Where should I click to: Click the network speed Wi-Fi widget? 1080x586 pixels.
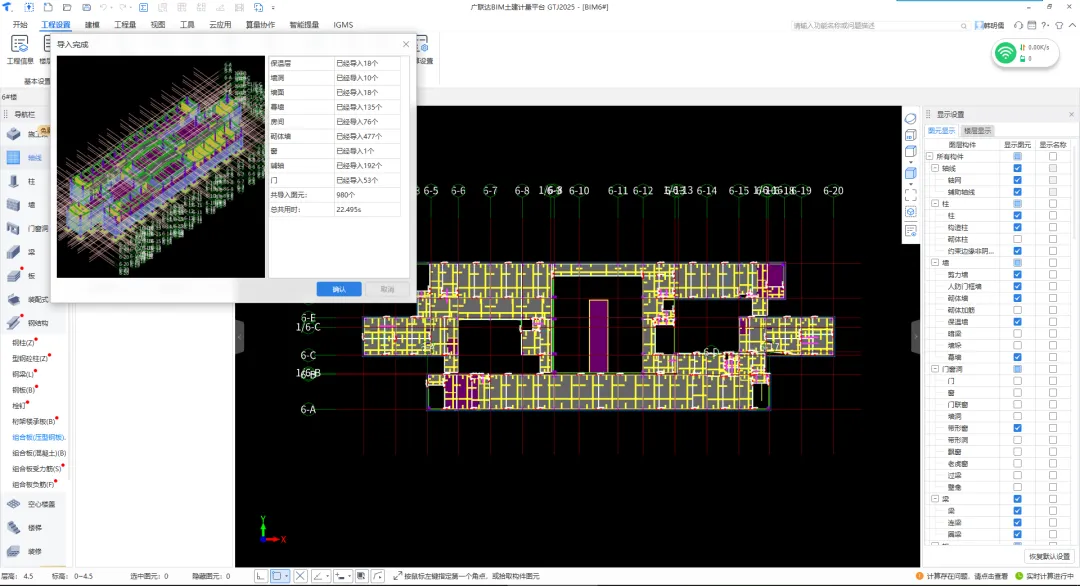1025,53
